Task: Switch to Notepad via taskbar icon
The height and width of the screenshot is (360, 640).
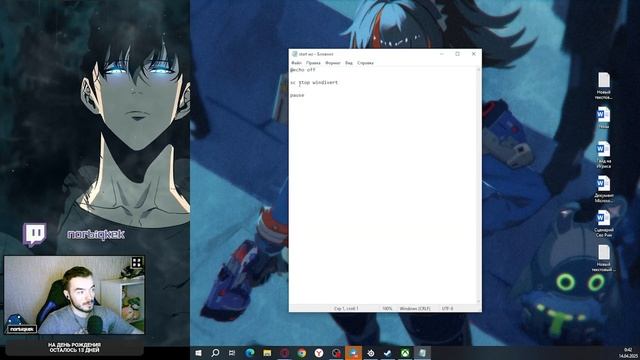Action: 422,353
